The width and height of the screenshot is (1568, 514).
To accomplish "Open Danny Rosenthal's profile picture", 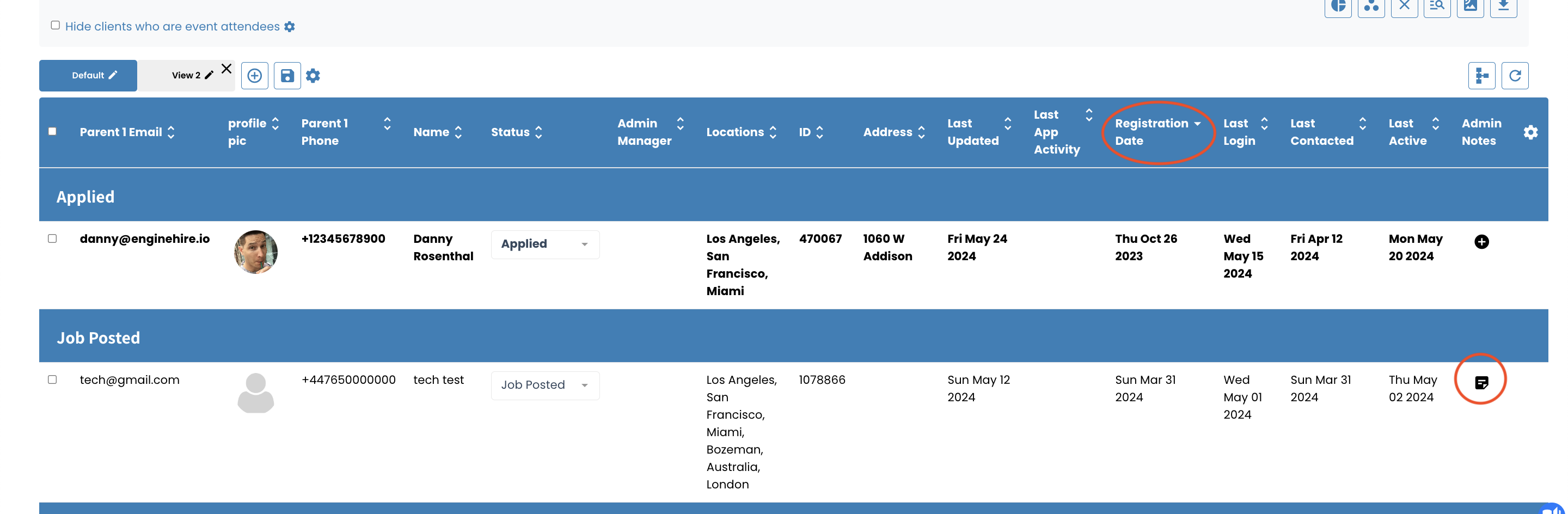I will [256, 252].
